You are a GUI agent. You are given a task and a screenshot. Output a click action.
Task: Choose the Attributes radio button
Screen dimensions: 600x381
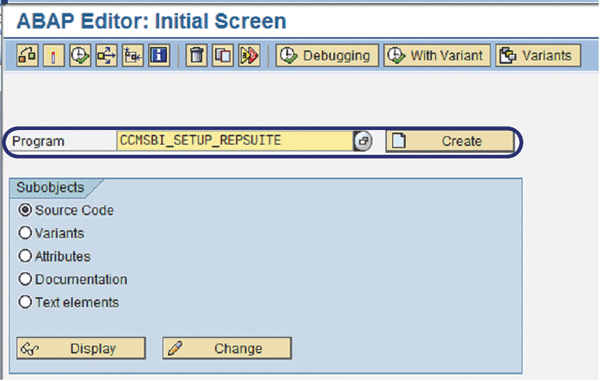pos(25,256)
